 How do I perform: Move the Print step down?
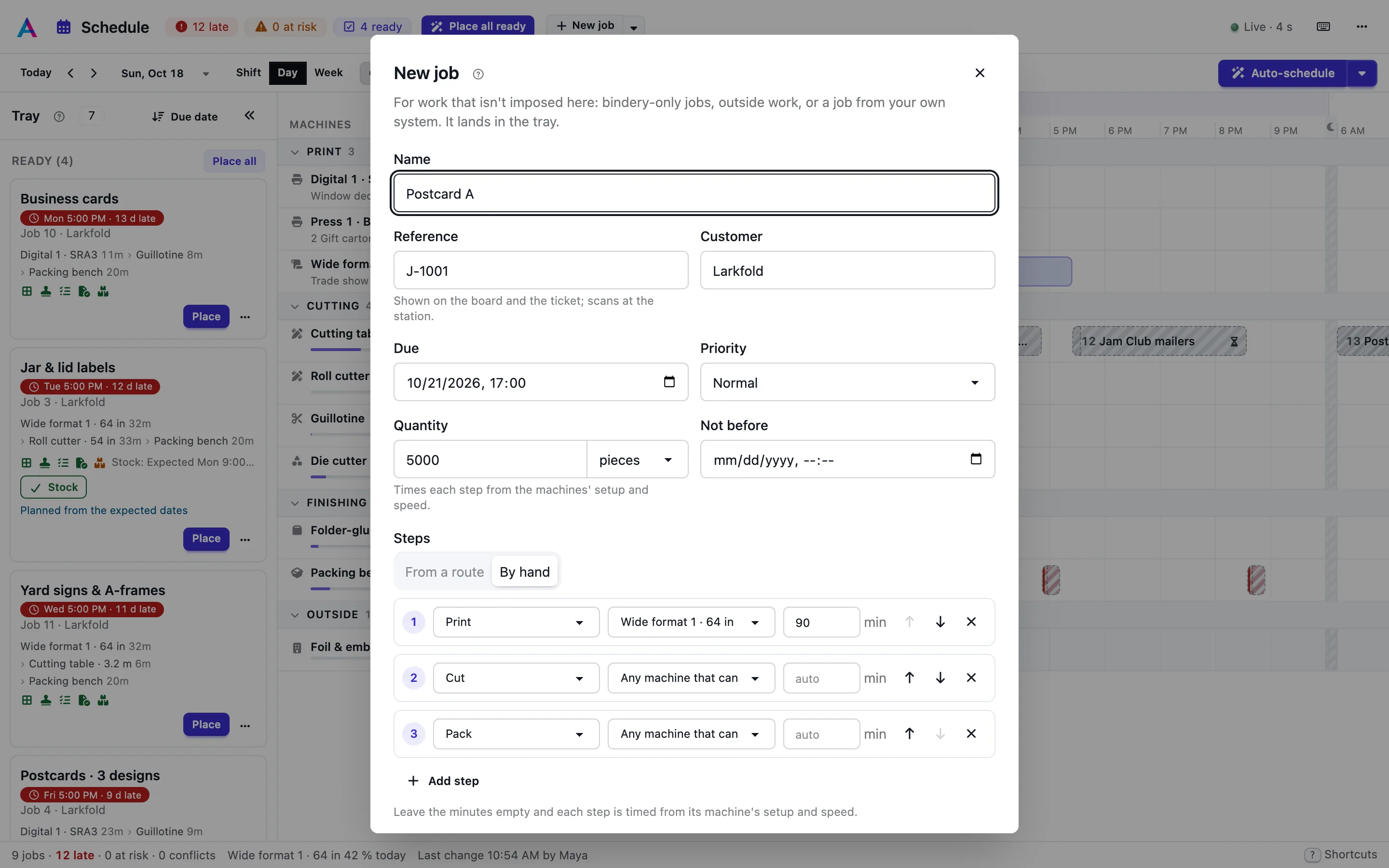(940, 622)
